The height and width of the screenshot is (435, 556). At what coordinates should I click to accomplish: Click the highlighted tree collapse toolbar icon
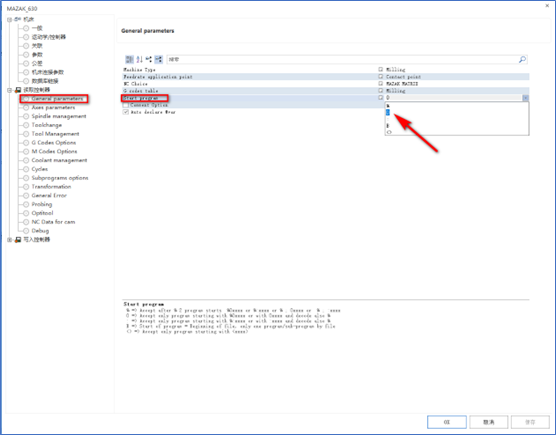[158, 60]
